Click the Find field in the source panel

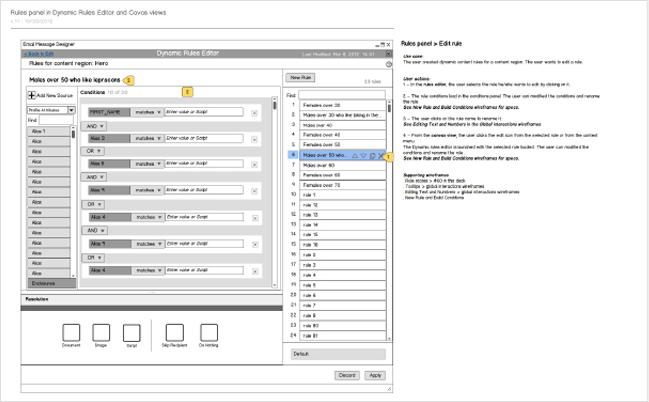point(56,120)
